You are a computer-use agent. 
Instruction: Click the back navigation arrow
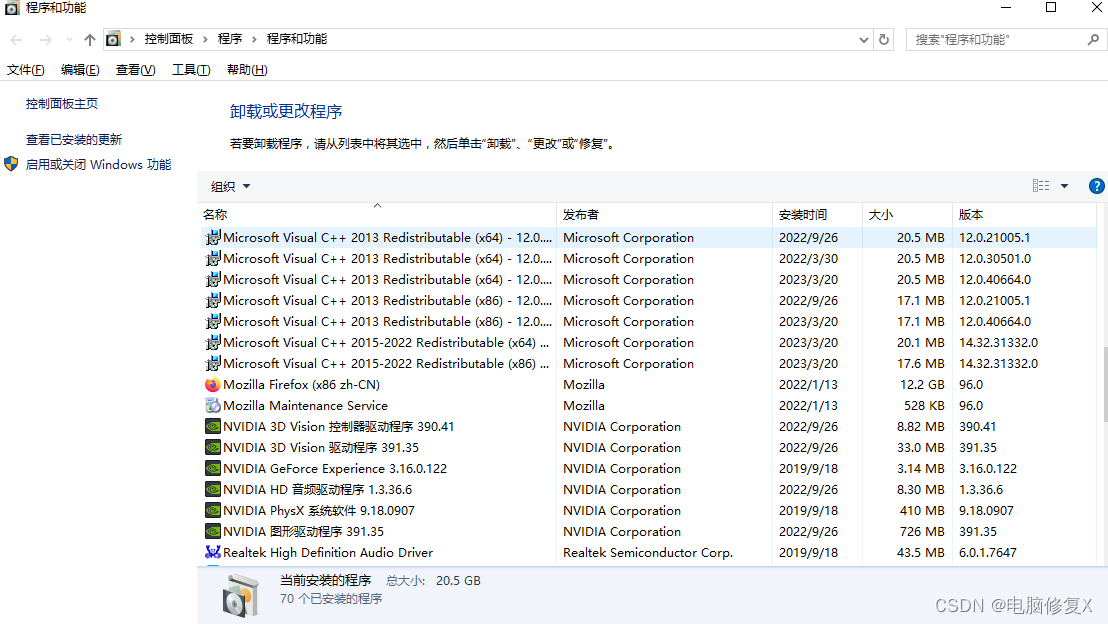tap(16, 40)
